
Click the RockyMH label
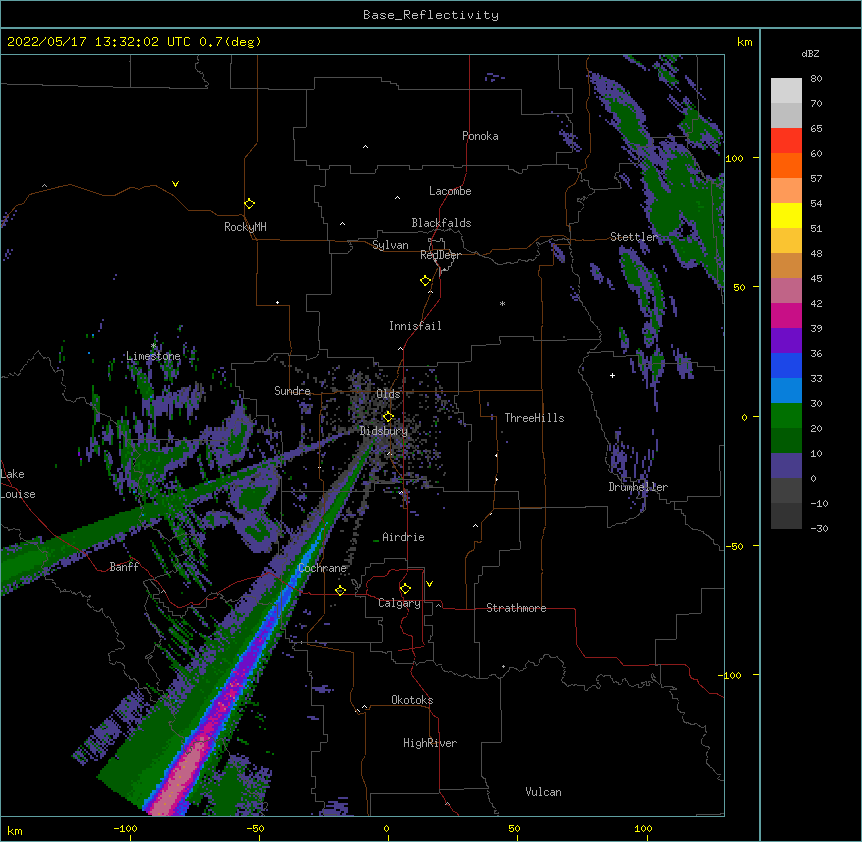(245, 227)
